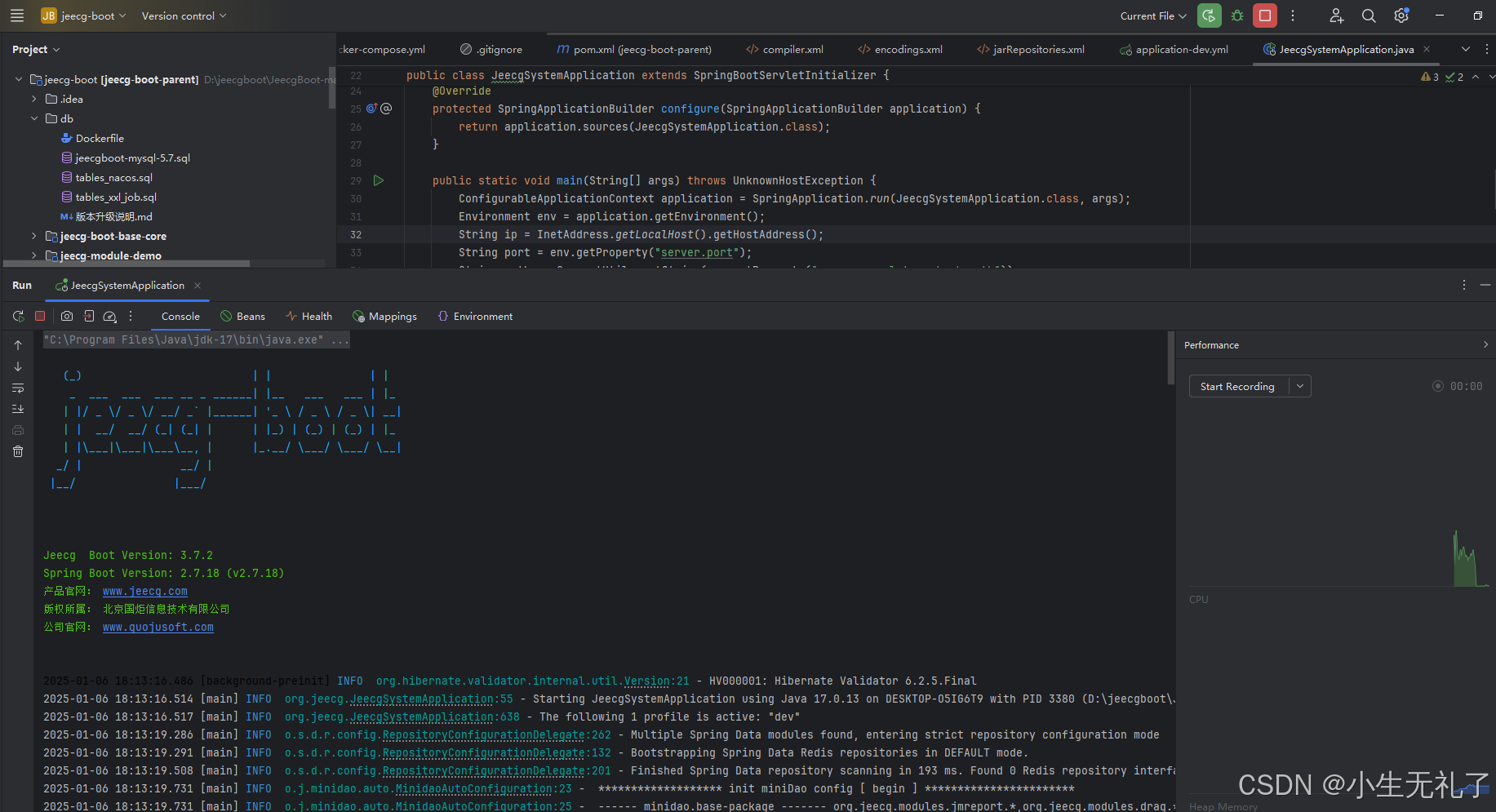The image size is (1496, 812).
Task: Switch to compiler.xml tab
Action: point(784,49)
